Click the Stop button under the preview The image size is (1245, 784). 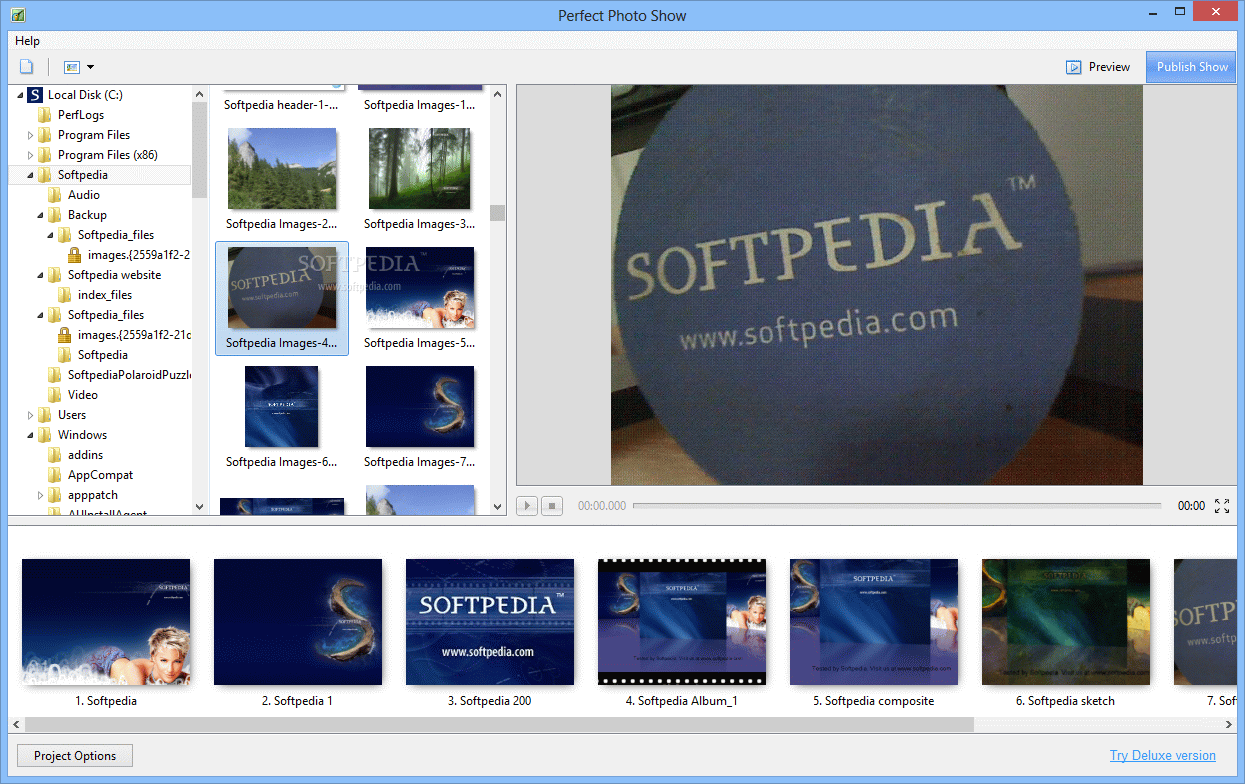coord(552,506)
